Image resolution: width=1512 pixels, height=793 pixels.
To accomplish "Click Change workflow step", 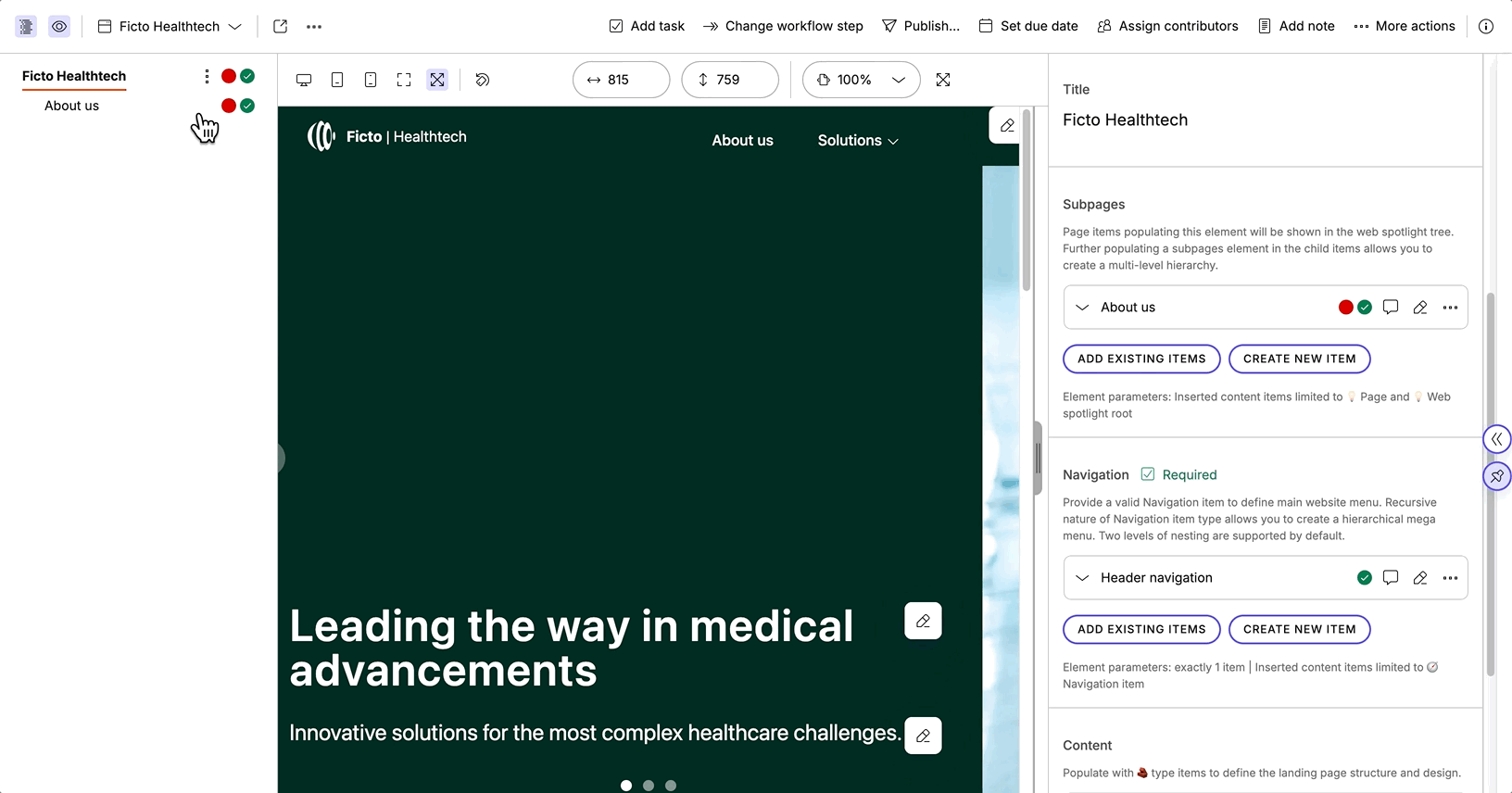I will pyautogui.click(x=783, y=26).
